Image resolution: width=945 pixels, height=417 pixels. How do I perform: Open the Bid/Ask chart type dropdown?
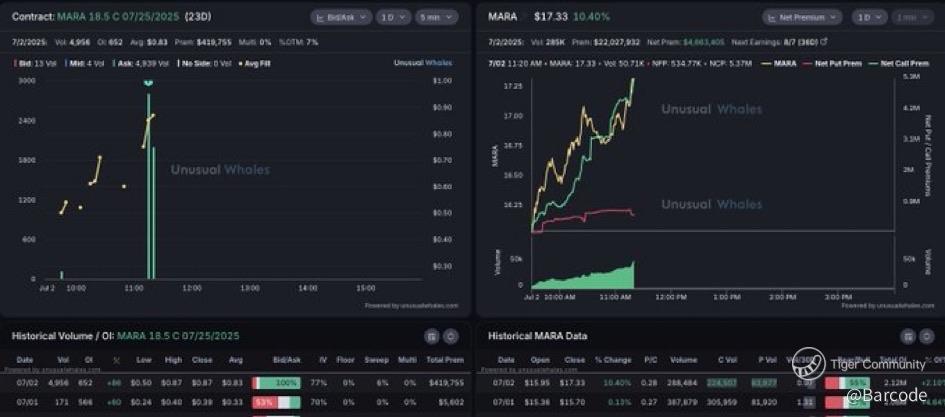pos(341,17)
